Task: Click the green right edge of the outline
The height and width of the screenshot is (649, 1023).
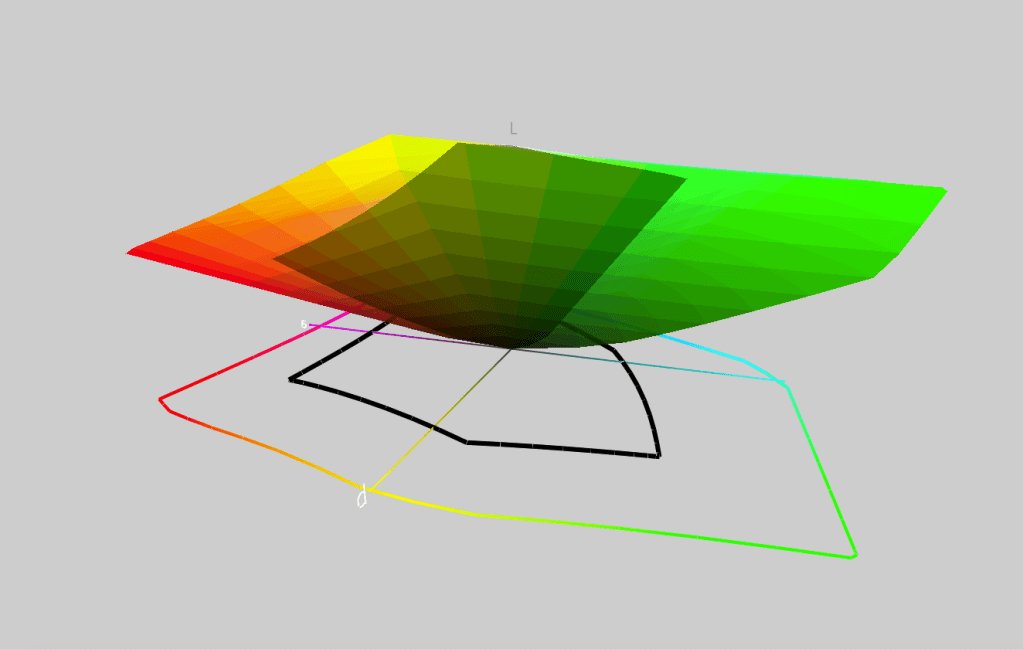Action: click(822, 472)
